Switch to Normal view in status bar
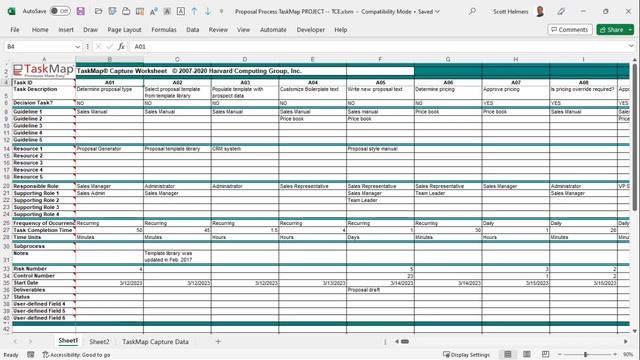This screenshot has width=640, height=360. click(x=508, y=354)
